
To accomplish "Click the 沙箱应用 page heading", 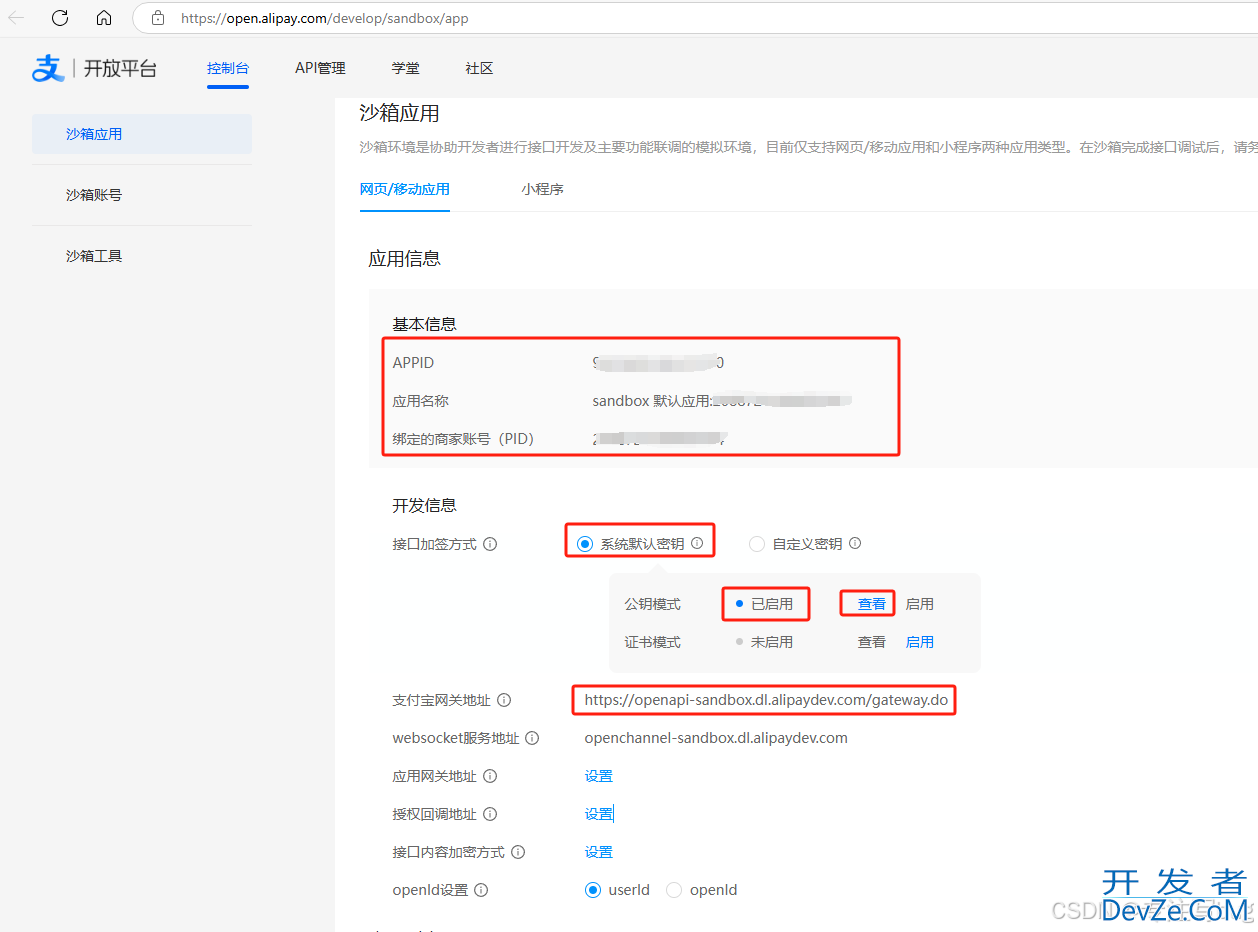I will click(400, 113).
